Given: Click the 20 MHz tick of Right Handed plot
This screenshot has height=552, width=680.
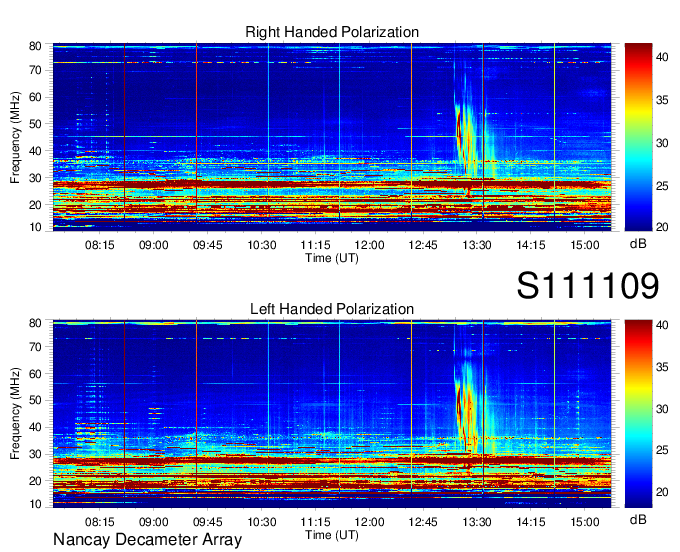Looking at the screenshot, I should point(35,205).
